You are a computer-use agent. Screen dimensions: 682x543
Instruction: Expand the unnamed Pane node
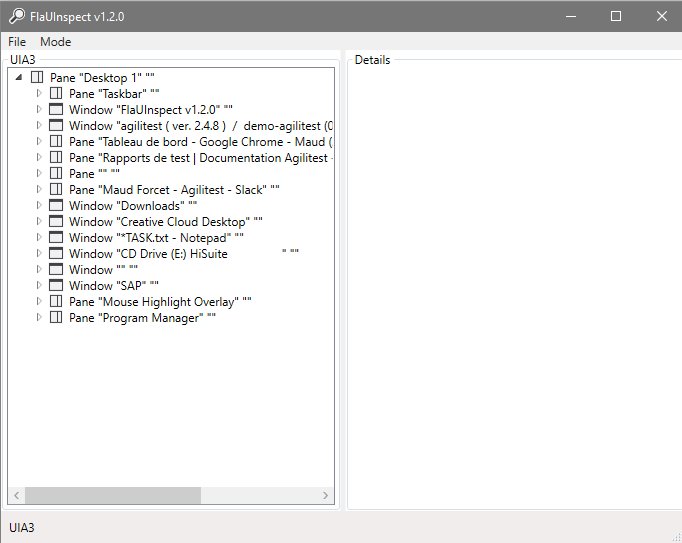39,174
